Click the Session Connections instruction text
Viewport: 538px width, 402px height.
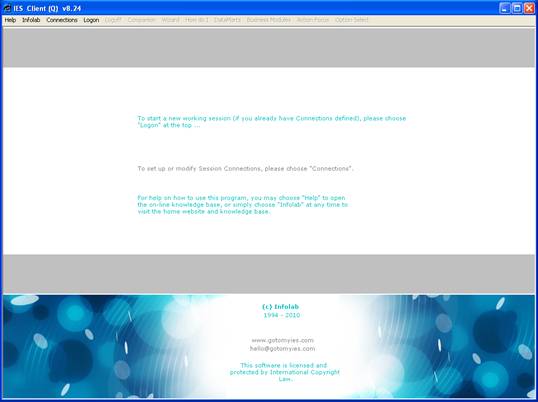coord(245,168)
